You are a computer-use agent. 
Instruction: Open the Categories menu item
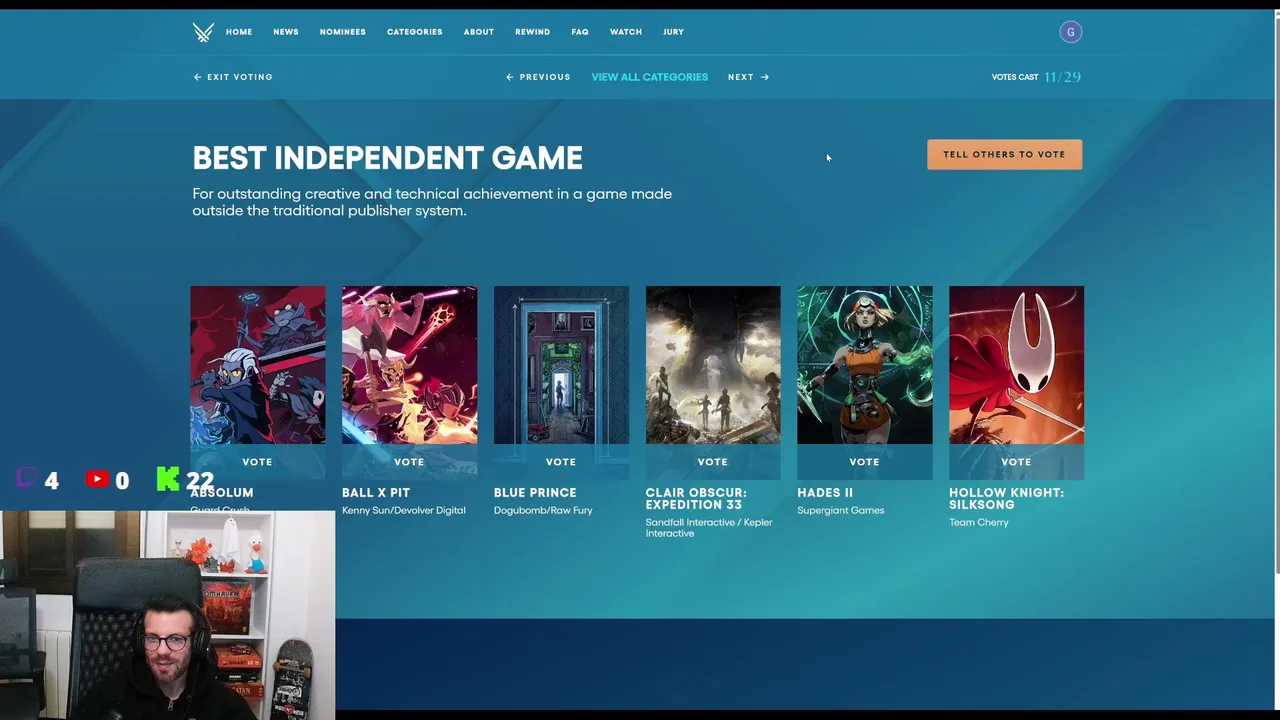tap(414, 32)
